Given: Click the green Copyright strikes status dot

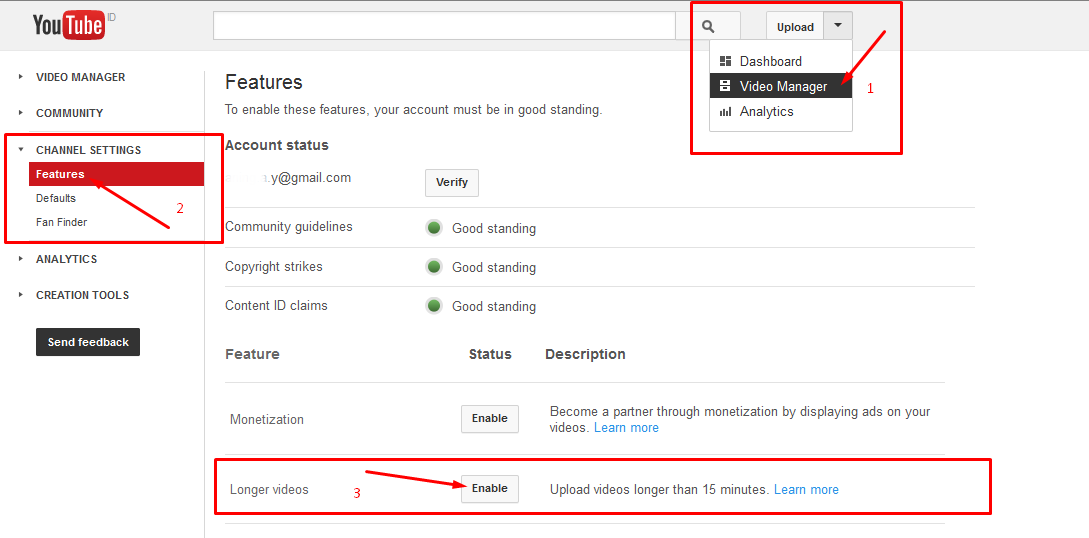Looking at the screenshot, I should click(434, 267).
